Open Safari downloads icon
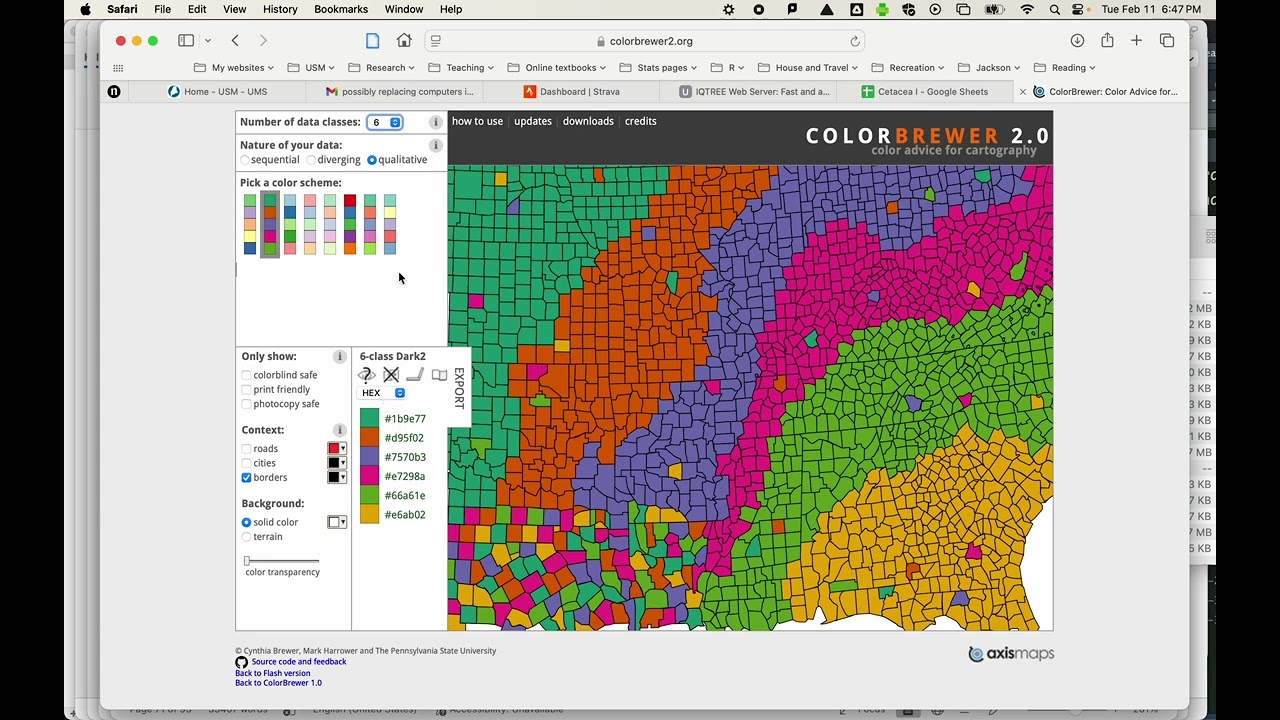1280x720 pixels. [1077, 41]
